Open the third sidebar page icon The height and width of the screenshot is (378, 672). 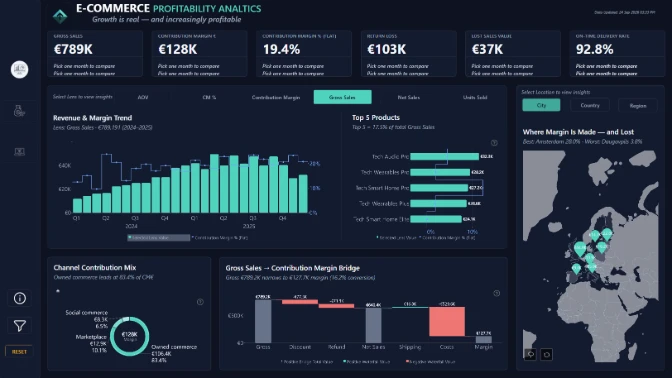(19, 152)
